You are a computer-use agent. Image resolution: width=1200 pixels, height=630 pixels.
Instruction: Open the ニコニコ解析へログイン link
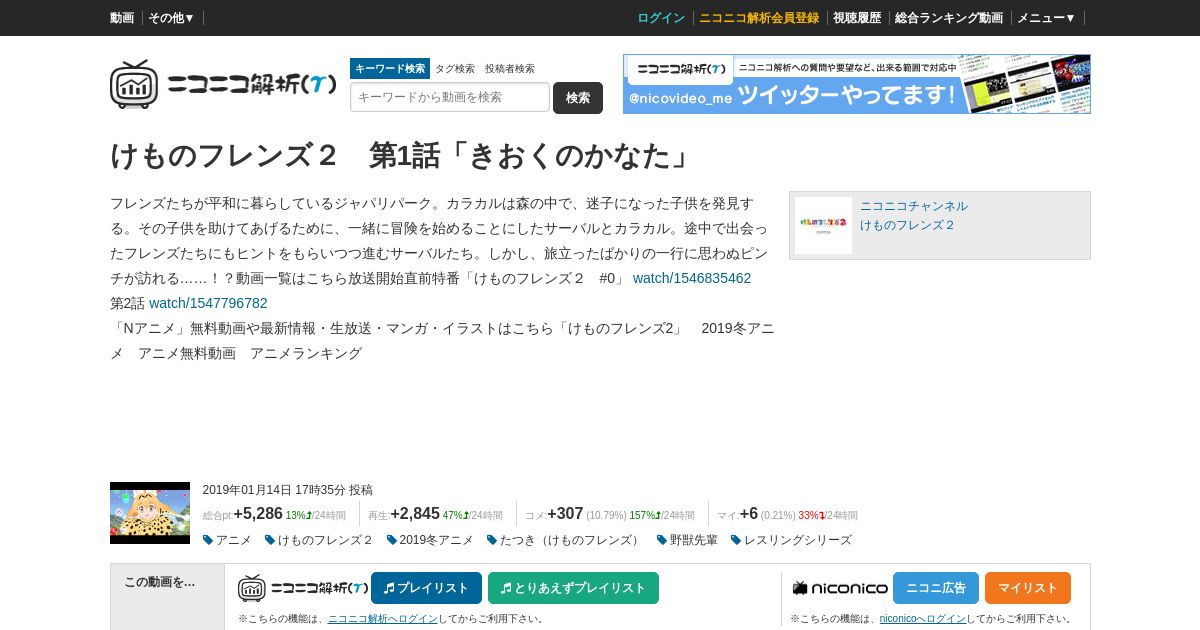[x=383, y=619]
